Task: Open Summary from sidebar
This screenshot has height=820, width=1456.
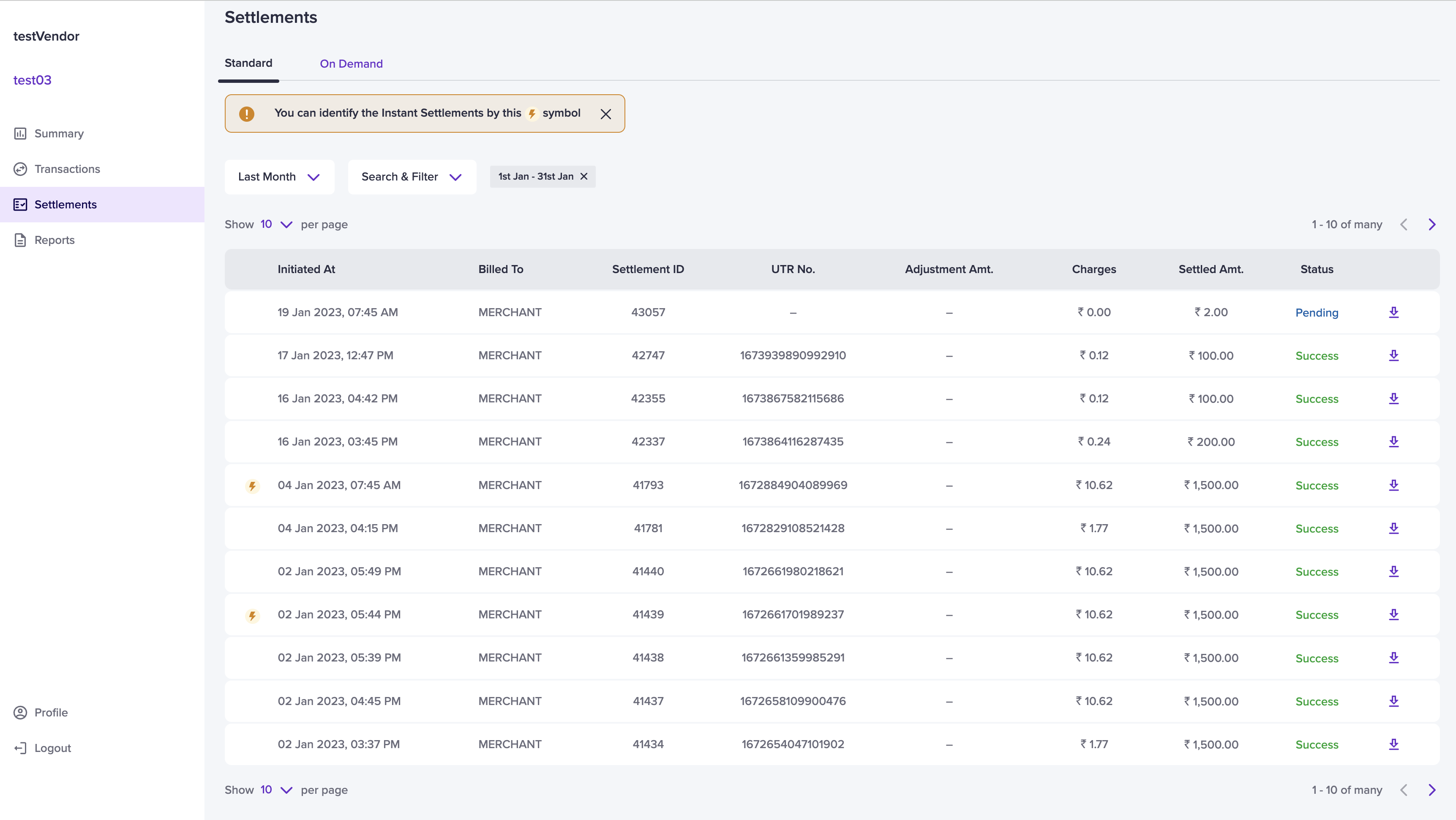Action: coord(59,134)
